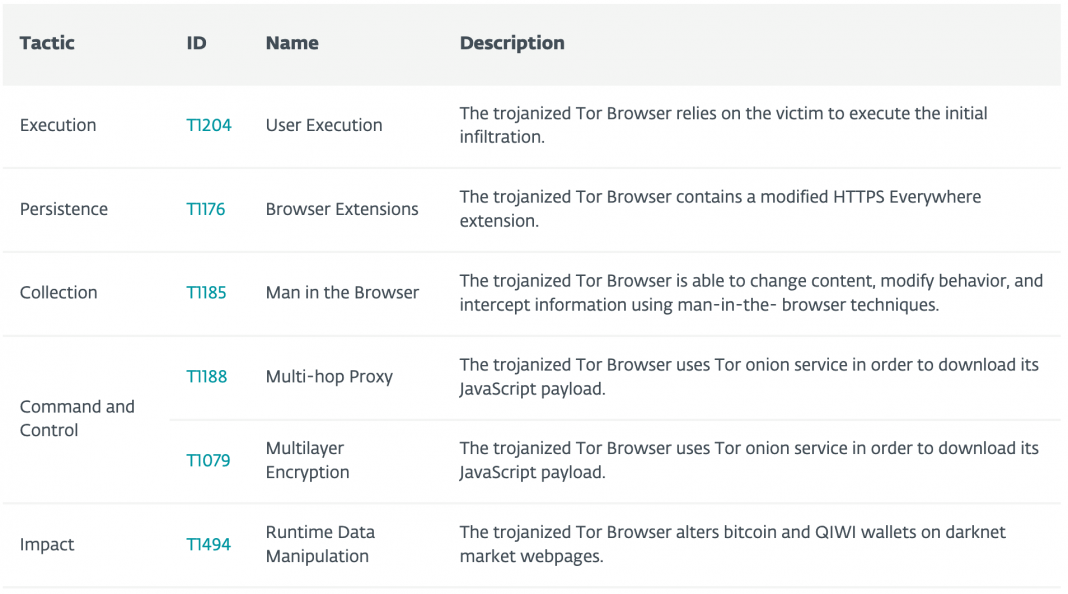Select the Persistence tactic cell
The height and width of the screenshot is (594, 1068).
(x=64, y=209)
